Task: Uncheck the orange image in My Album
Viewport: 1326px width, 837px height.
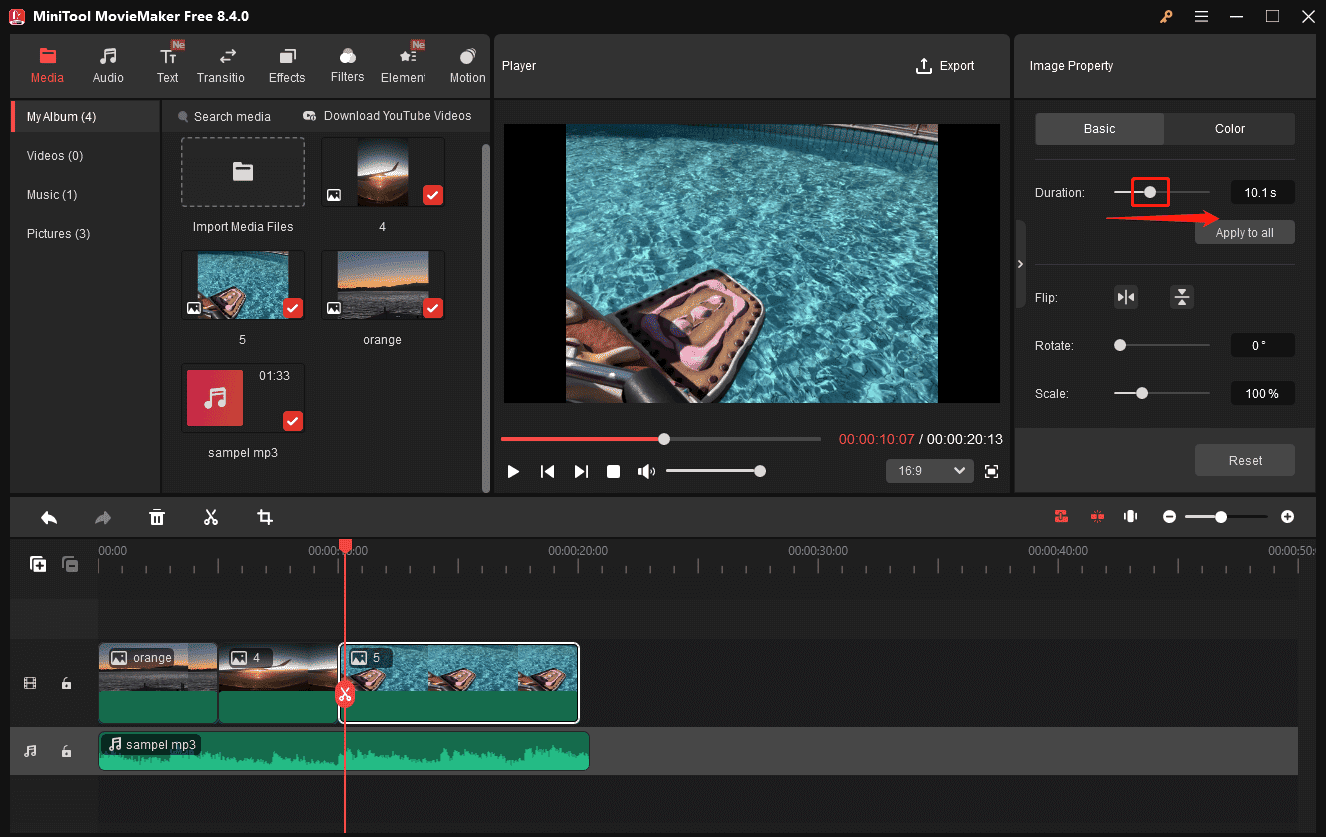Action: 432,308
